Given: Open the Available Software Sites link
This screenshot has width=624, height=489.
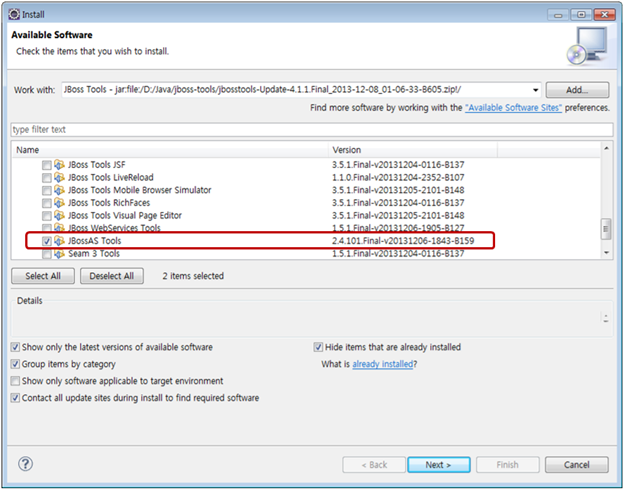Looking at the screenshot, I should (x=513, y=108).
